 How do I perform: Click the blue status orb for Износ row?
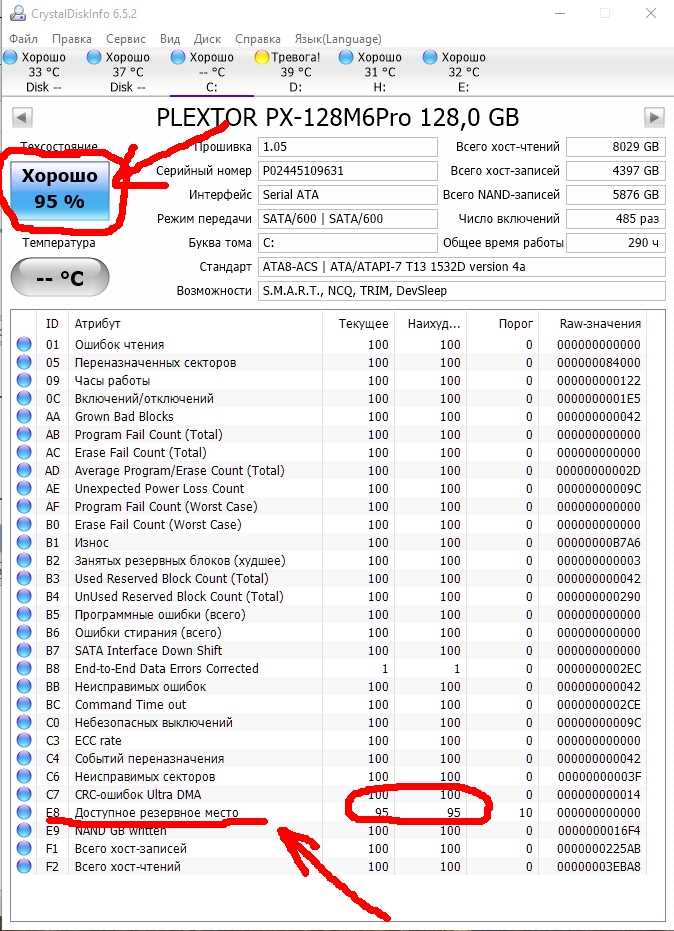[x=25, y=543]
